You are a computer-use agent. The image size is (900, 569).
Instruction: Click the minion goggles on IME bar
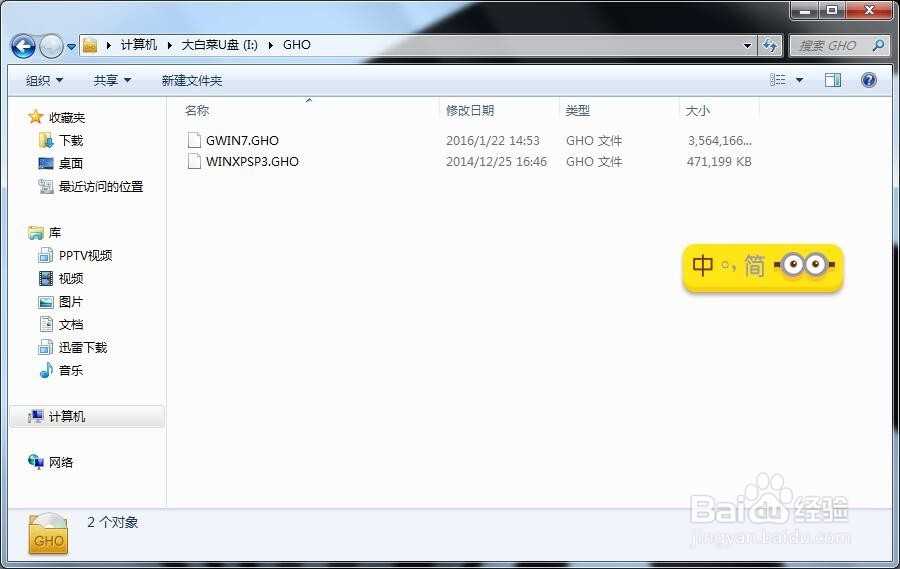pos(805,265)
